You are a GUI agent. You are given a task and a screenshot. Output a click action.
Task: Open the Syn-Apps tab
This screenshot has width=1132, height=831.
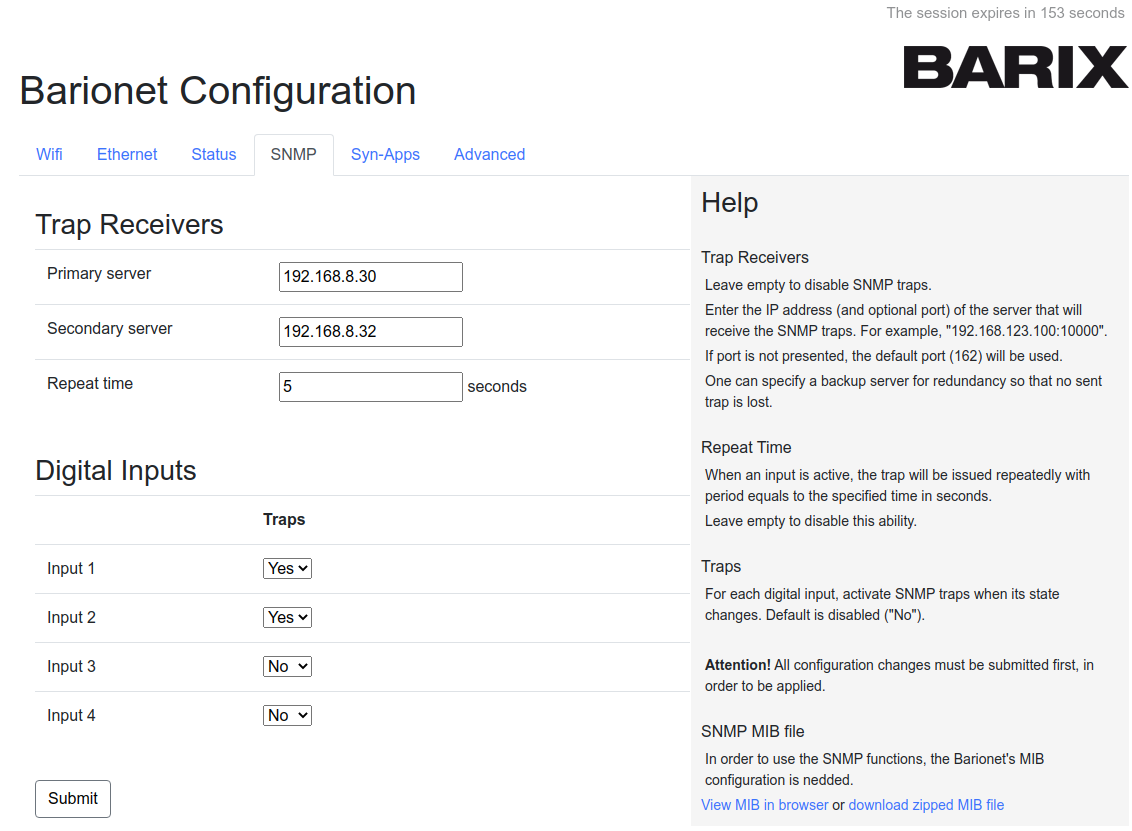coord(385,154)
